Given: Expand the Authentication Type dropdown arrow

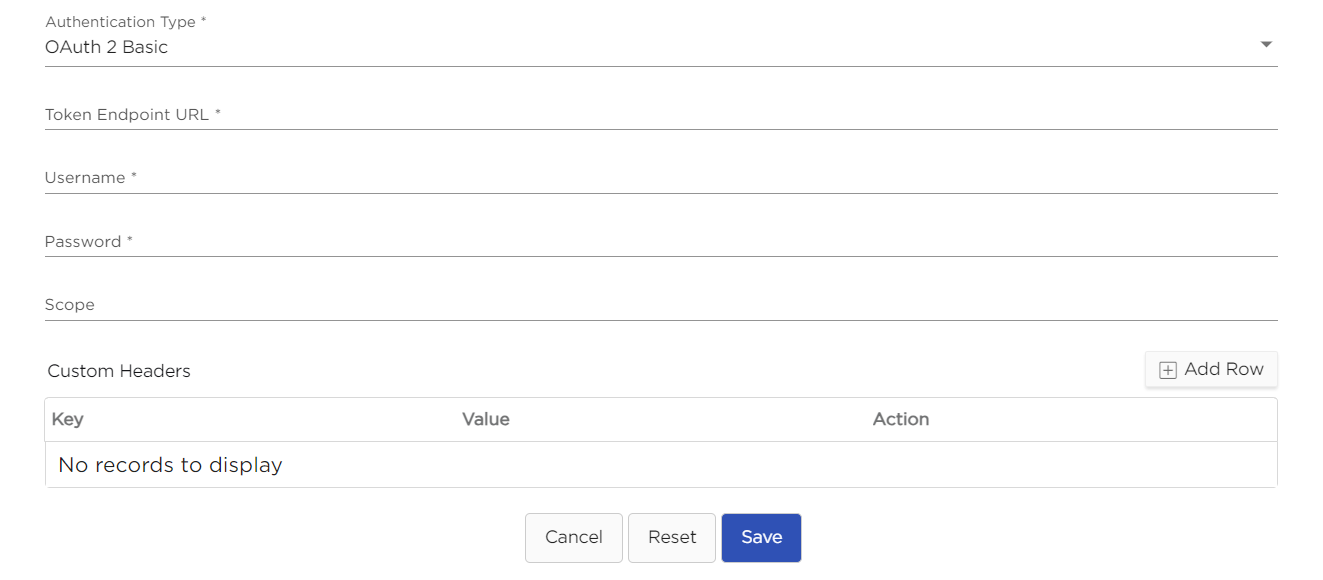Looking at the screenshot, I should coord(1266,45).
